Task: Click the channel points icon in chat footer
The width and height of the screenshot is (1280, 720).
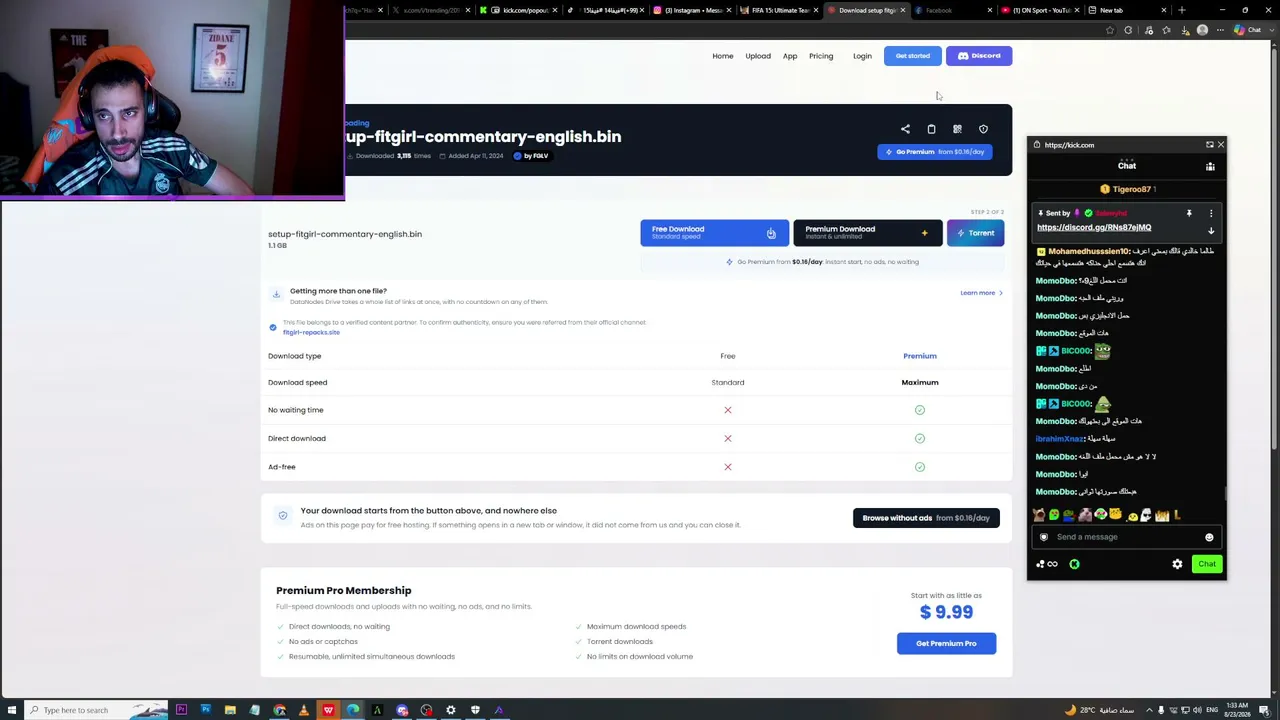Action: coord(1047,564)
